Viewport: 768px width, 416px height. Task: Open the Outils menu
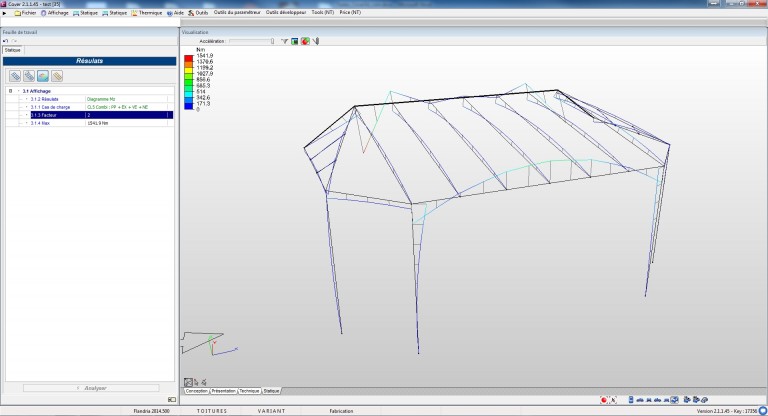point(198,13)
